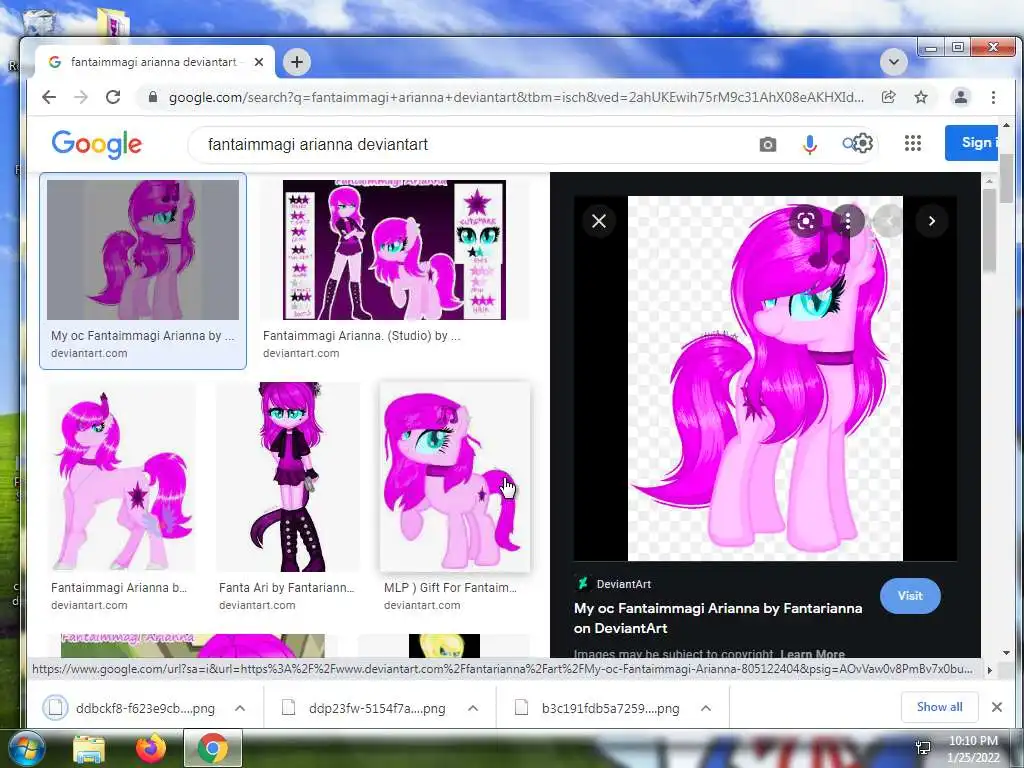Open the Chrome profile avatar menu

click(x=961, y=97)
